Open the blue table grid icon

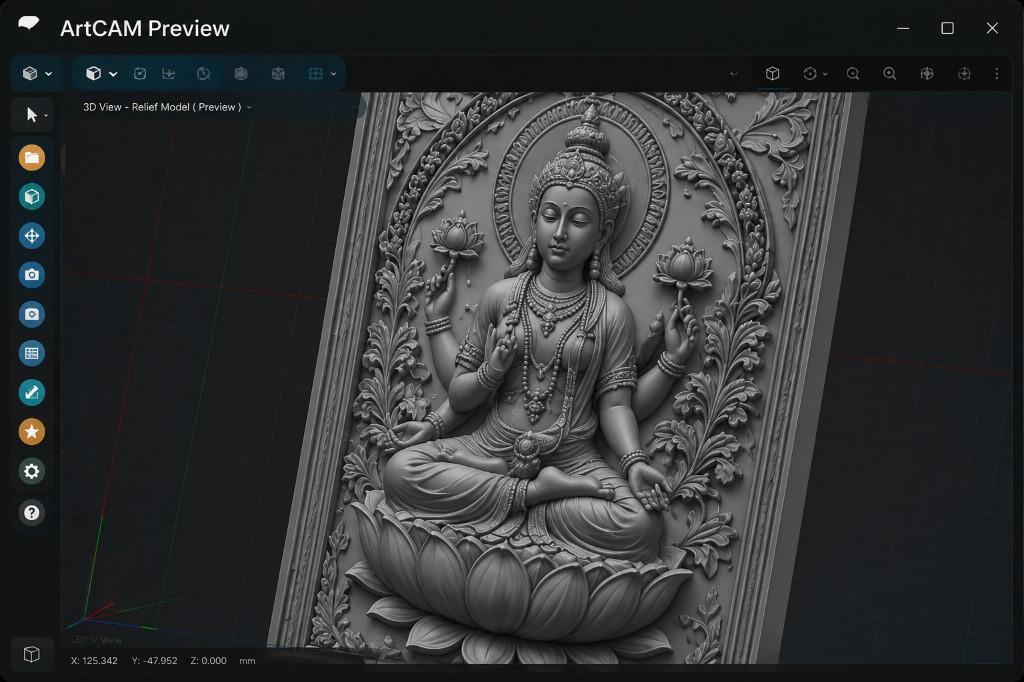31,353
